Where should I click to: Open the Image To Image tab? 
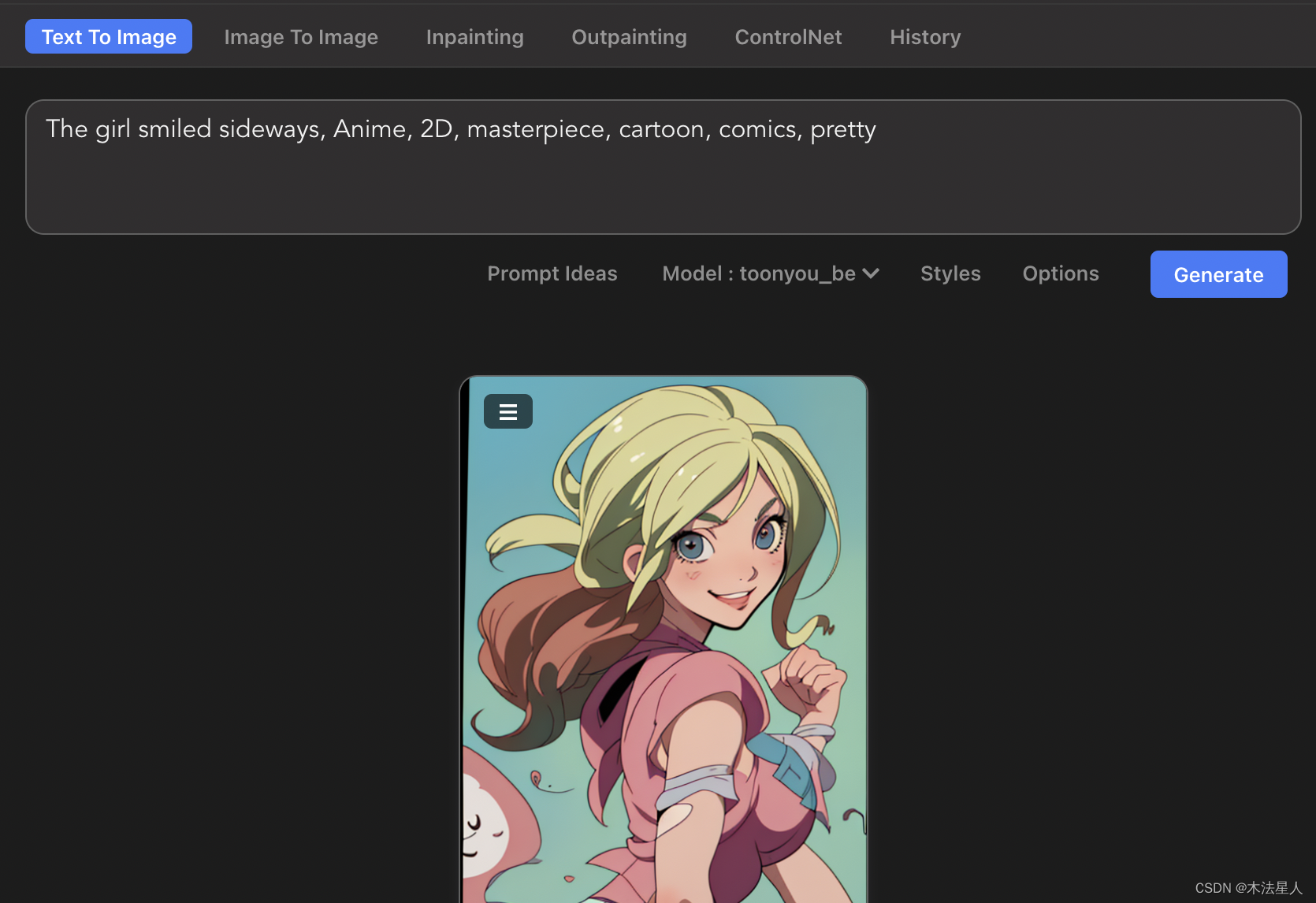click(x=301, y=37)
